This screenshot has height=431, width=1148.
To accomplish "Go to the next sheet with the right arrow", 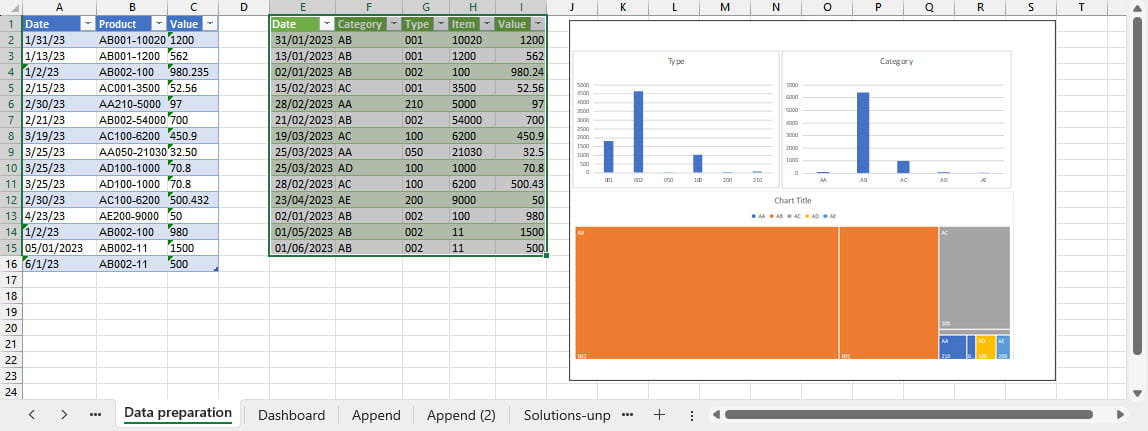I will click(64, 414).
